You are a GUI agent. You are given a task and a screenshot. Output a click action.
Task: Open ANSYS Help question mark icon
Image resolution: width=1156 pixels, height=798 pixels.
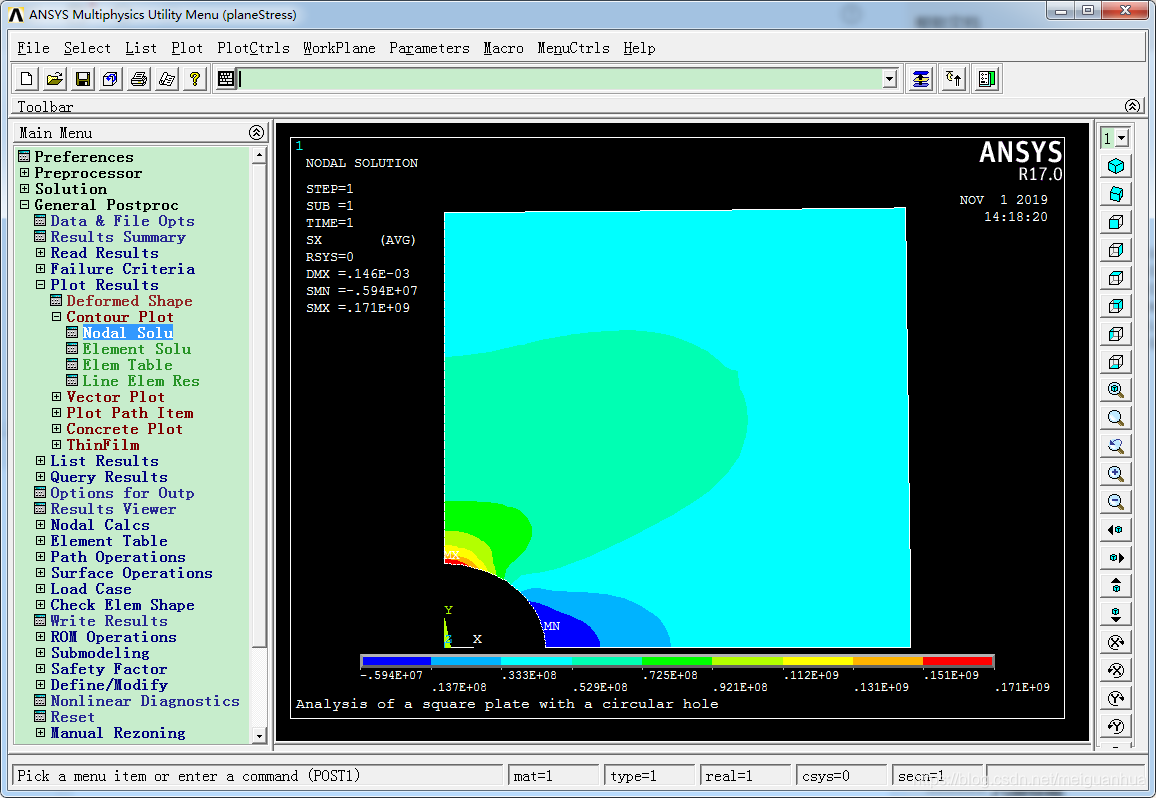(195, 79)
